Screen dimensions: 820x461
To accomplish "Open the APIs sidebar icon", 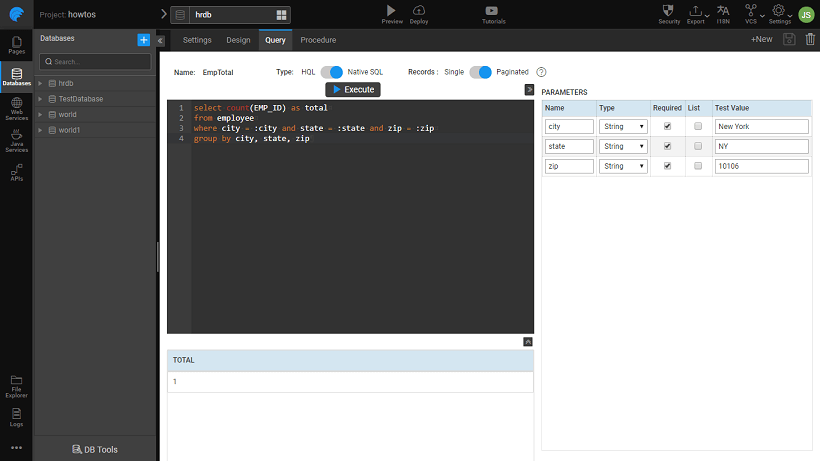I will [16, 174].
